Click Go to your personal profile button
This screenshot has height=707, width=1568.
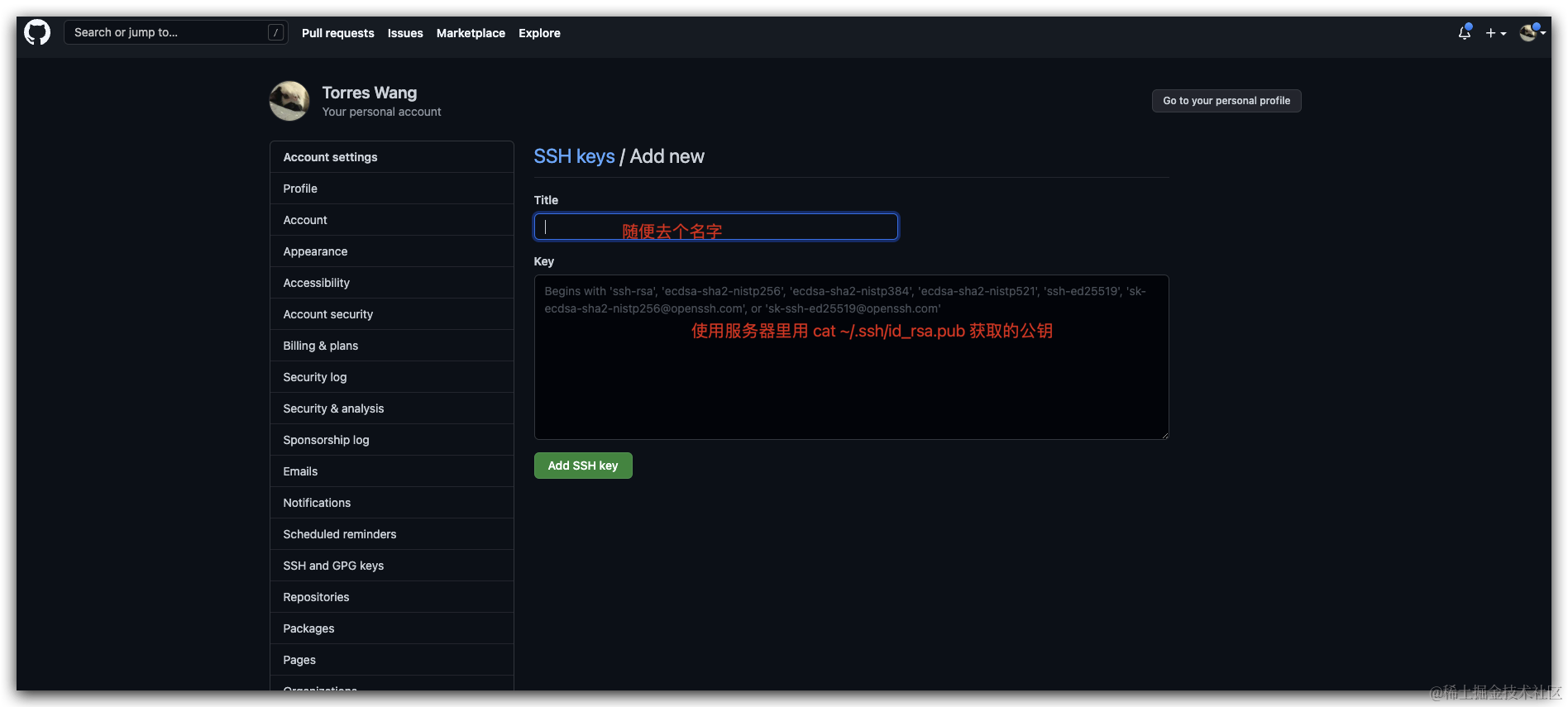pos(1226,101)
